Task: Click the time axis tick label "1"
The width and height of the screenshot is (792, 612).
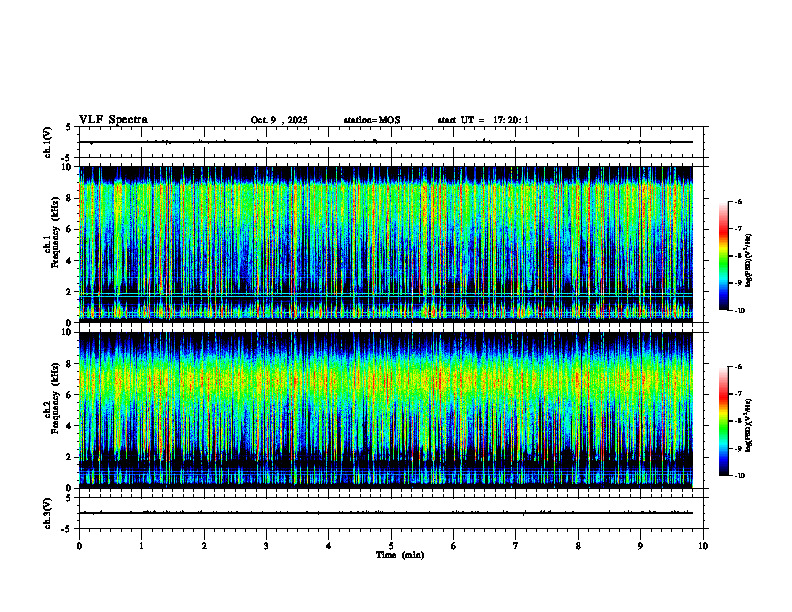Action: (x=141, y=546)
